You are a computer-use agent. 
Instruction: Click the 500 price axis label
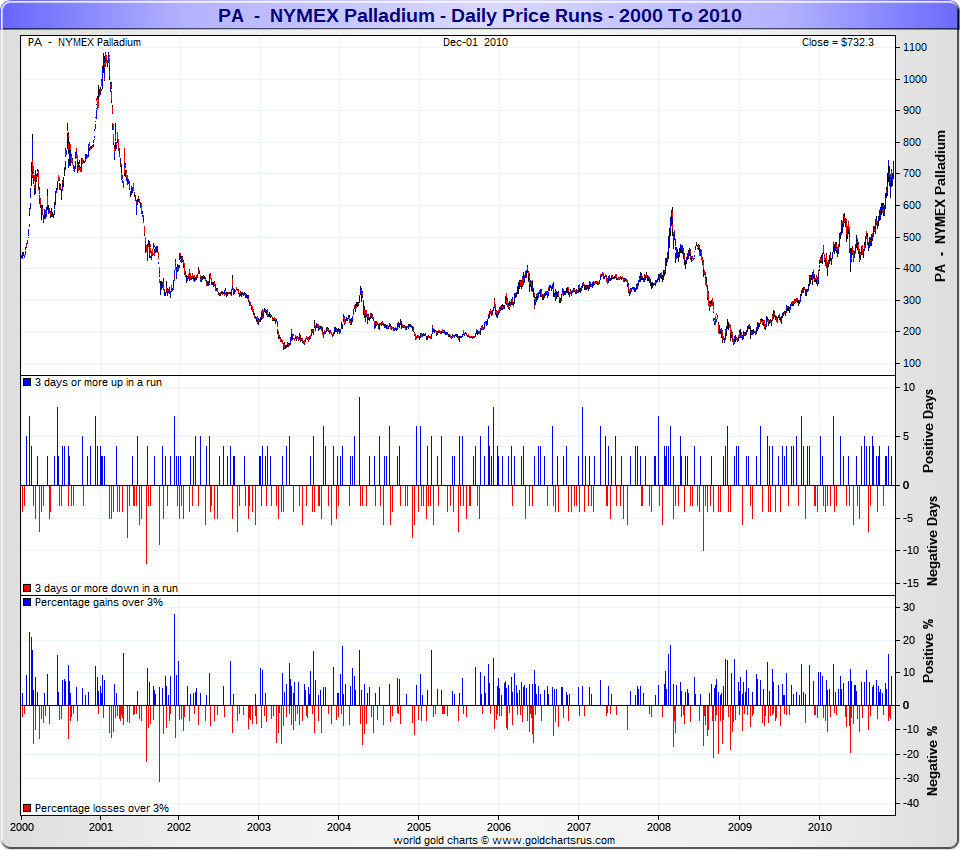pos(912,237)
